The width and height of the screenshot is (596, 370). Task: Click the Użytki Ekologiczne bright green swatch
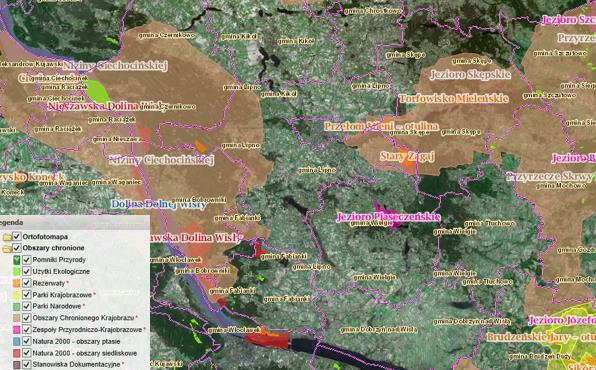[x=17, y=272]
